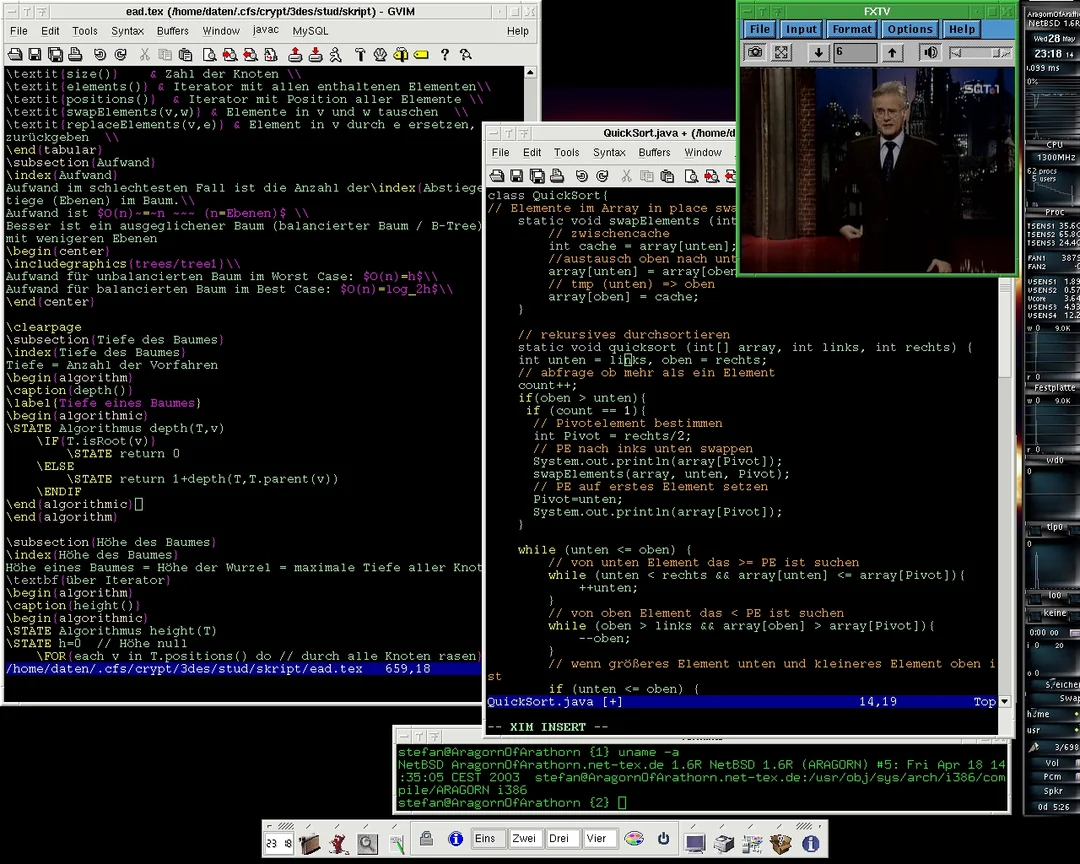Switch to workspace Vier in the pager
1080x864 pixels.
(596, 839)
